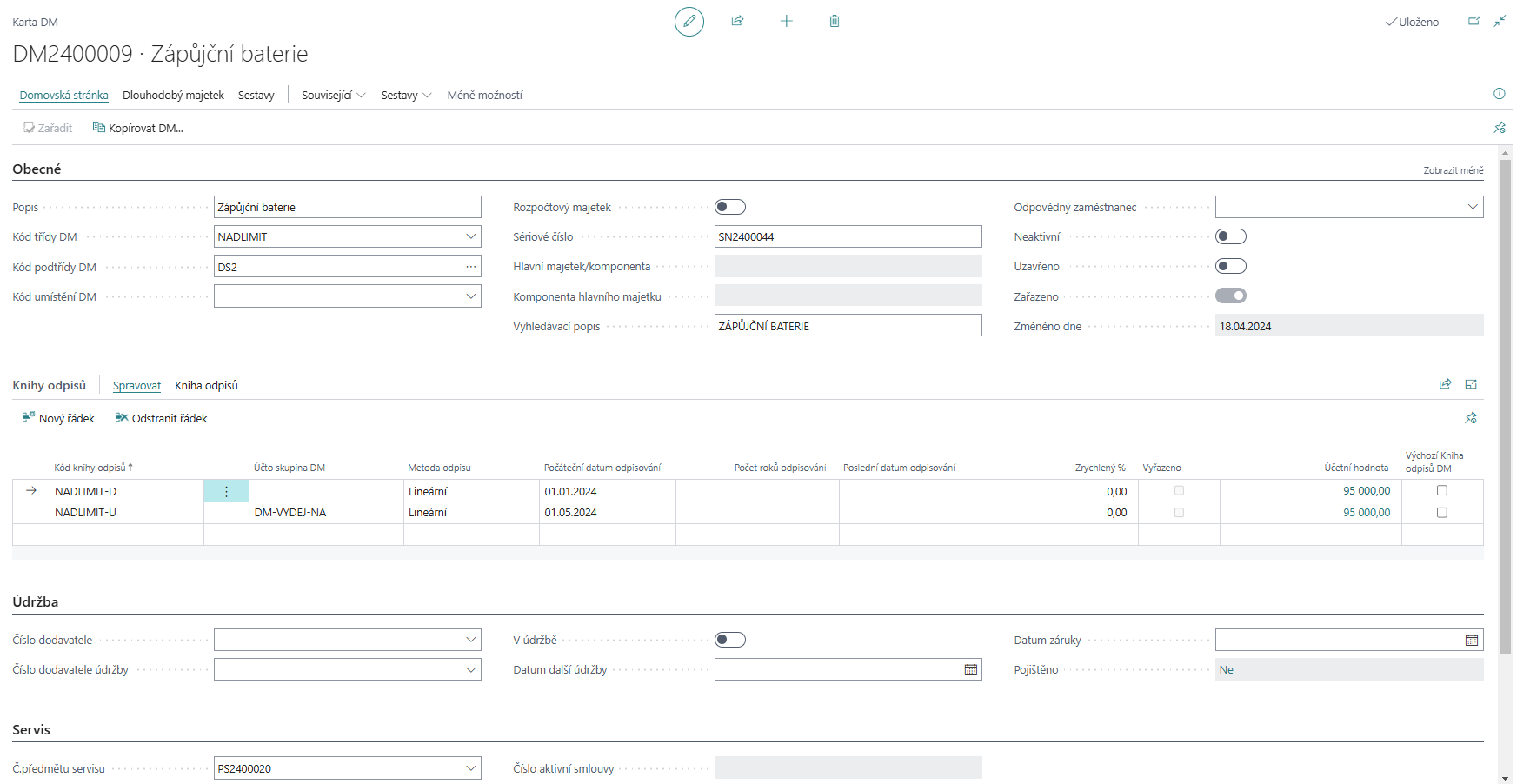Open calendar for Datum záruky
This screenshot has height=784, width=1530.
tap(1471, 641)
